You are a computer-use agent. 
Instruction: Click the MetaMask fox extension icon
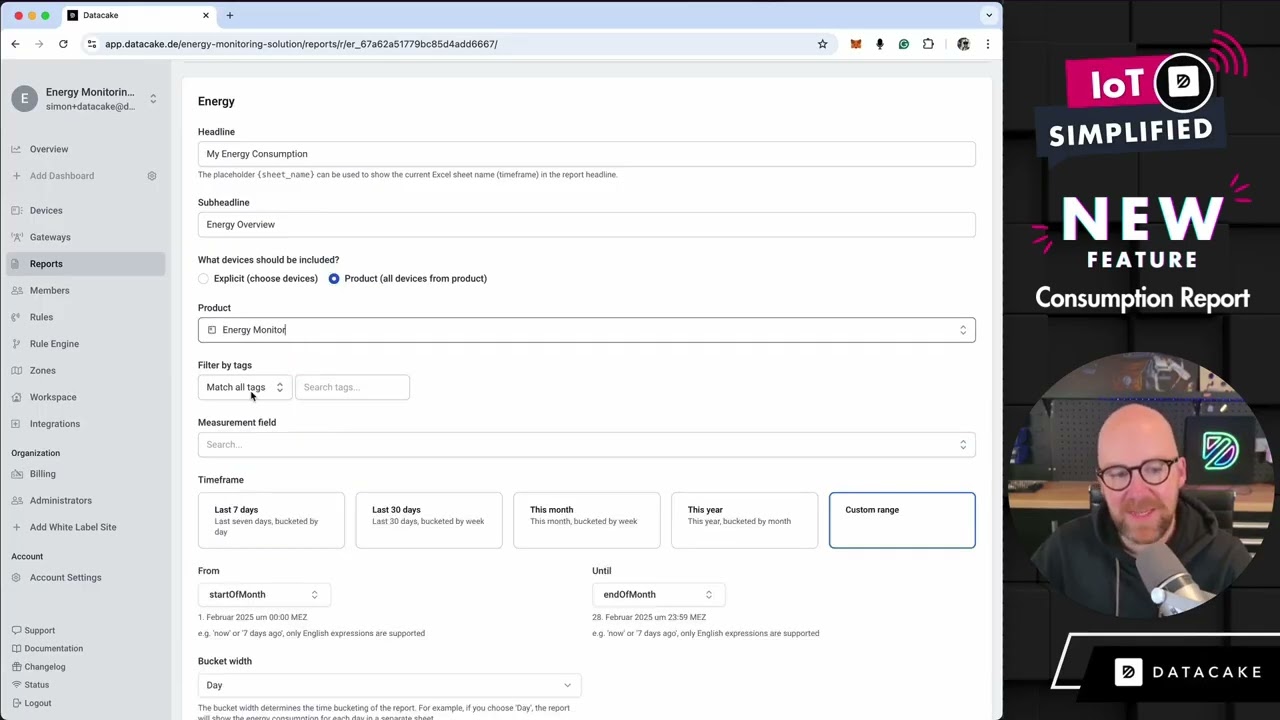click(x=856, y=44)
